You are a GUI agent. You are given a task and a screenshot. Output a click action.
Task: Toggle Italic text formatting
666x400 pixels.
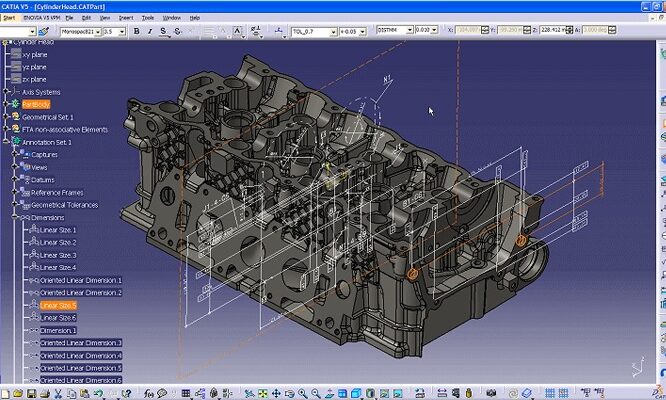[x=150, y=31]
